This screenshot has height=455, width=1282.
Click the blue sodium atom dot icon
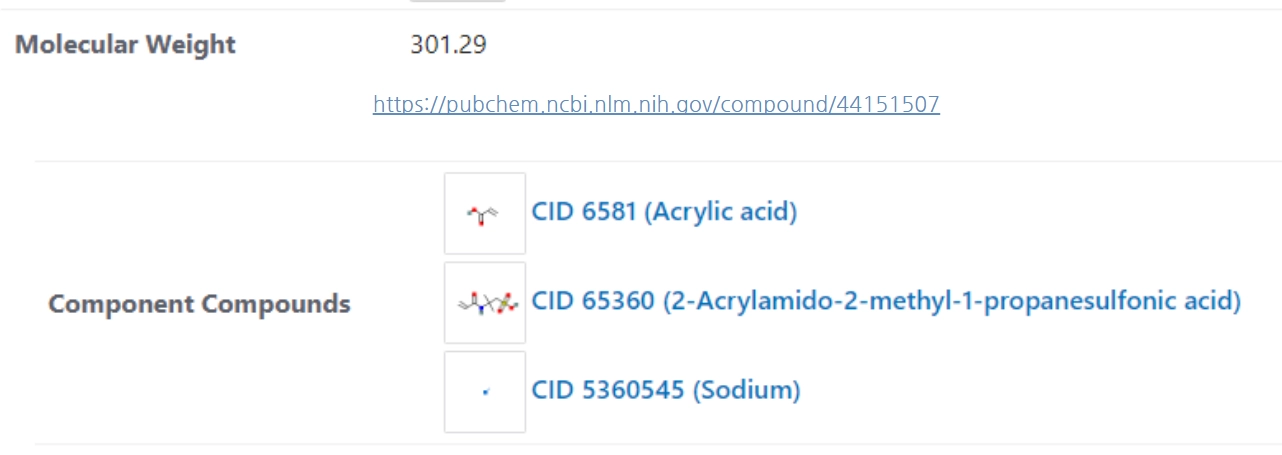[x=485, y=392]
